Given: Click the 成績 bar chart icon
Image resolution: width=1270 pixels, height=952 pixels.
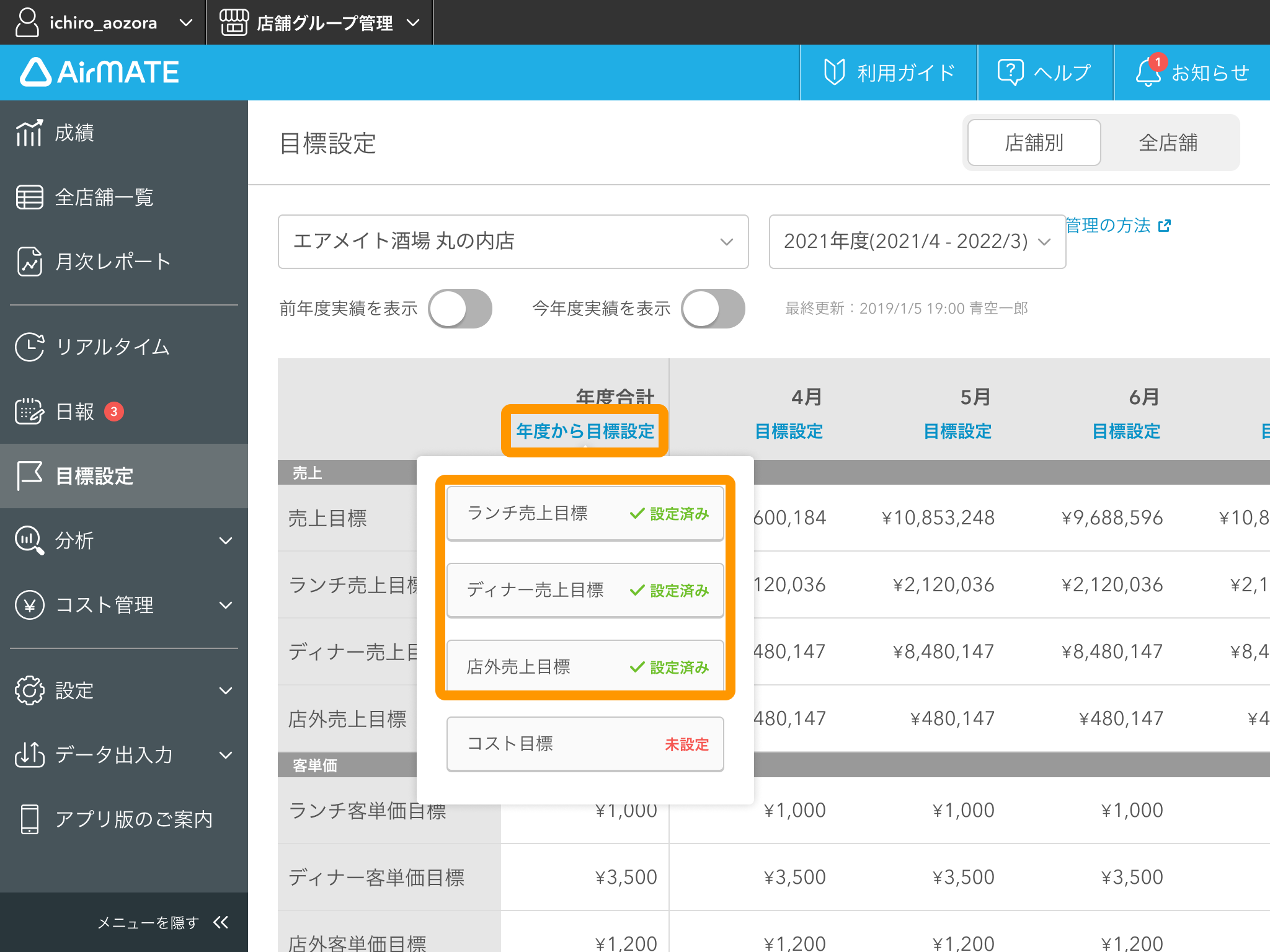Looking at the screenshot, I should pos(29,133).
